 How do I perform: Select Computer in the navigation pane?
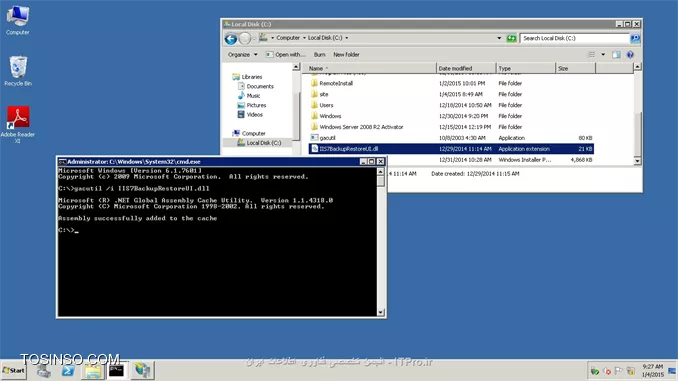coord(249,133)
